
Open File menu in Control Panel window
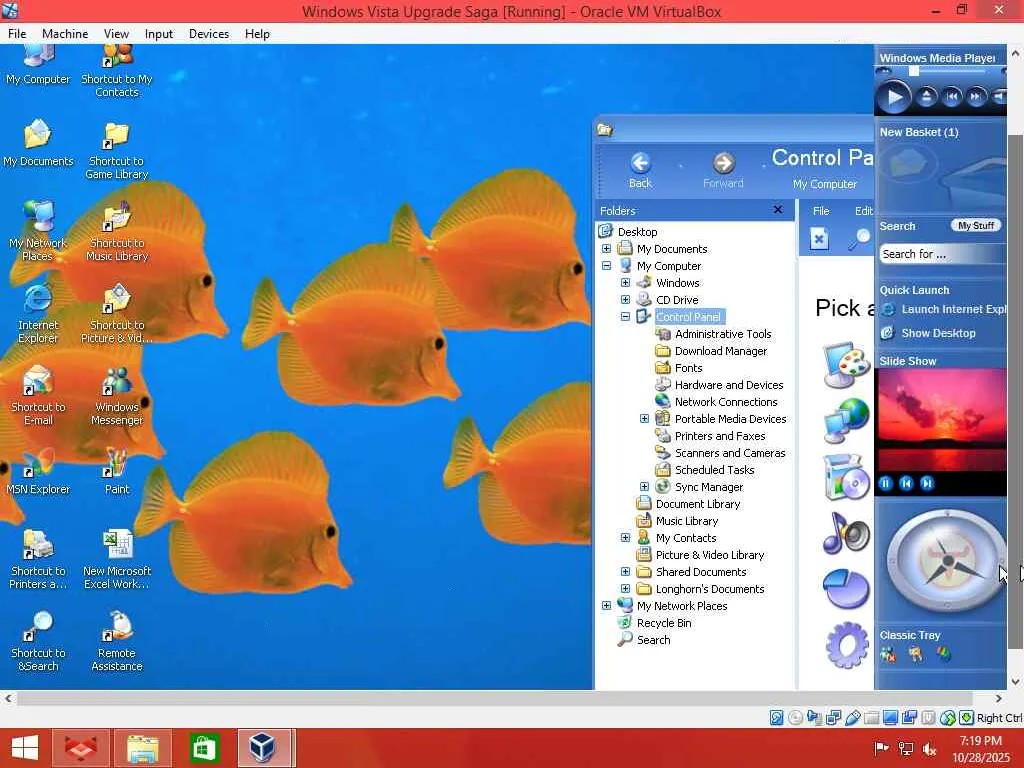pos(821,211)
